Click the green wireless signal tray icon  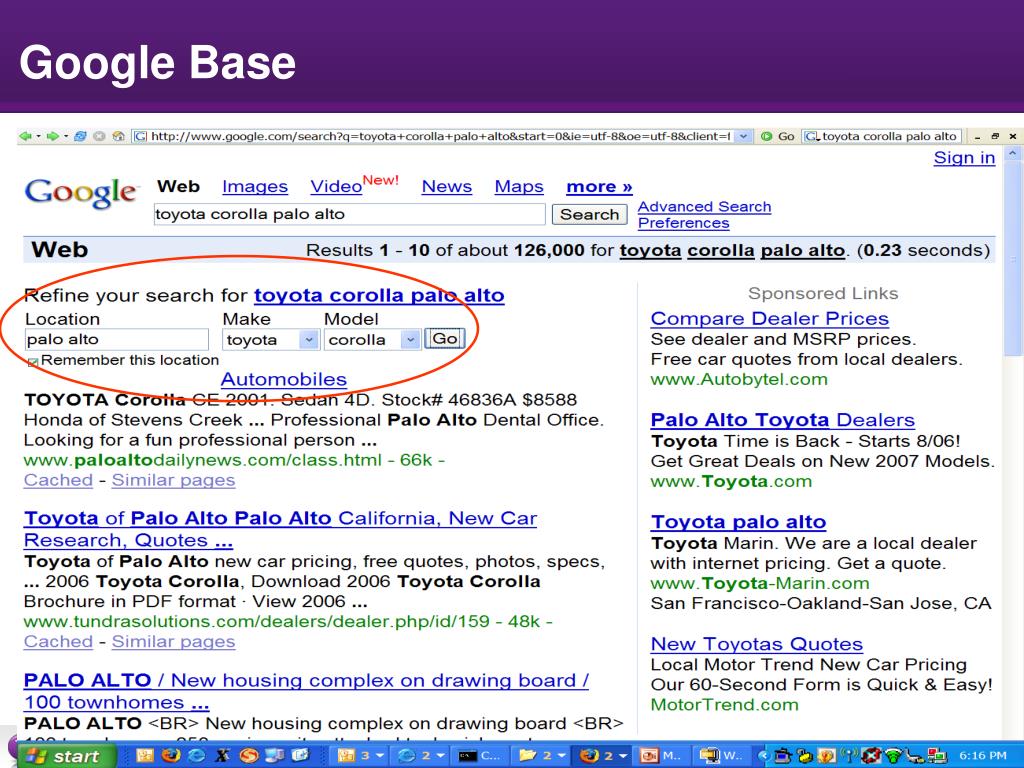coord(893,756)
